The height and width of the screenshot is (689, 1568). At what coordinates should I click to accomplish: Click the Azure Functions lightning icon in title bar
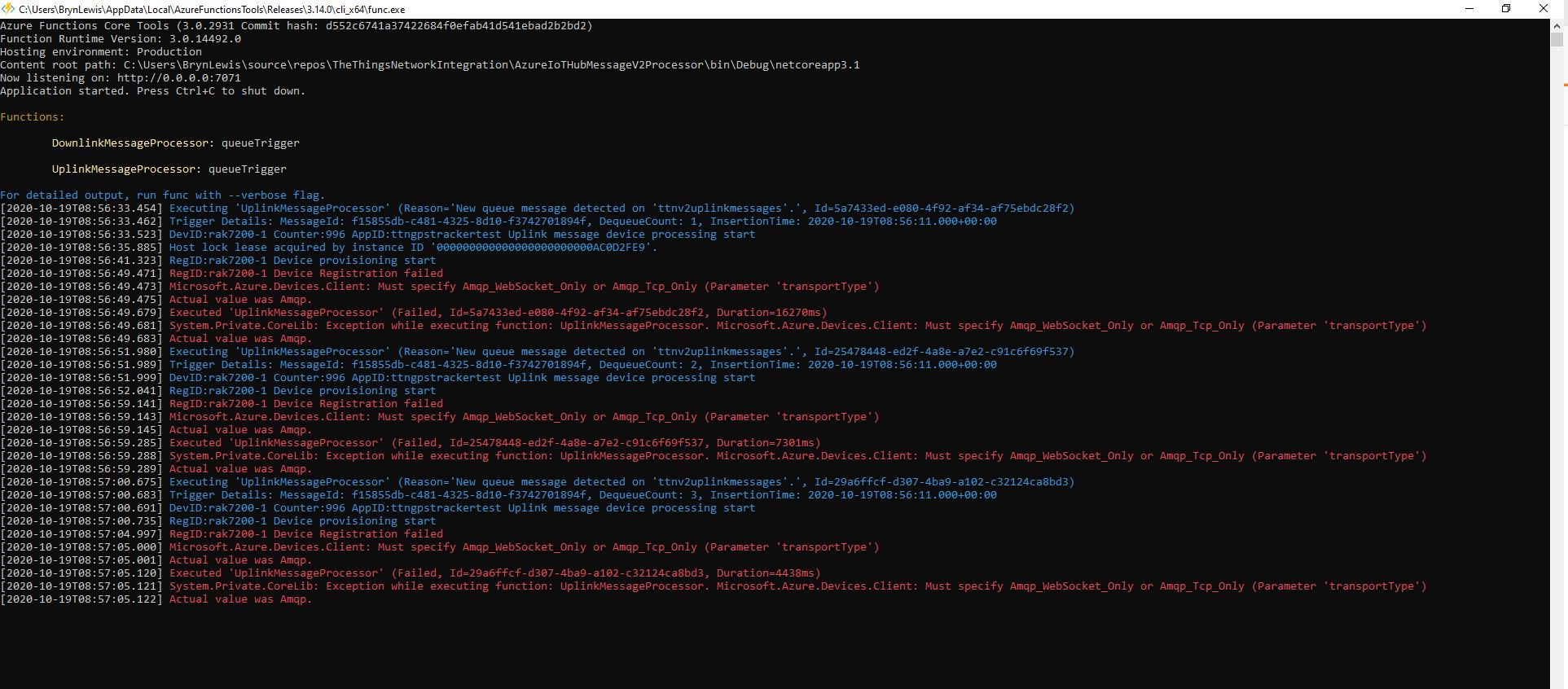(x=8, y=9)
